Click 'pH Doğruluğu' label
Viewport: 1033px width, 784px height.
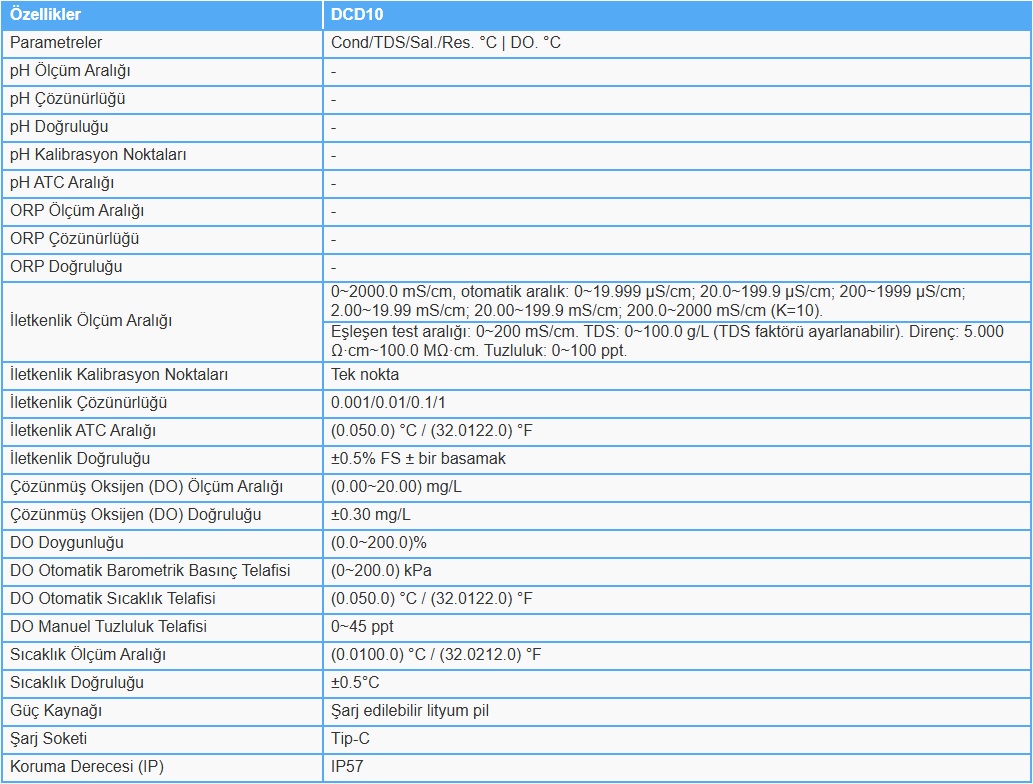click(59, 126)
